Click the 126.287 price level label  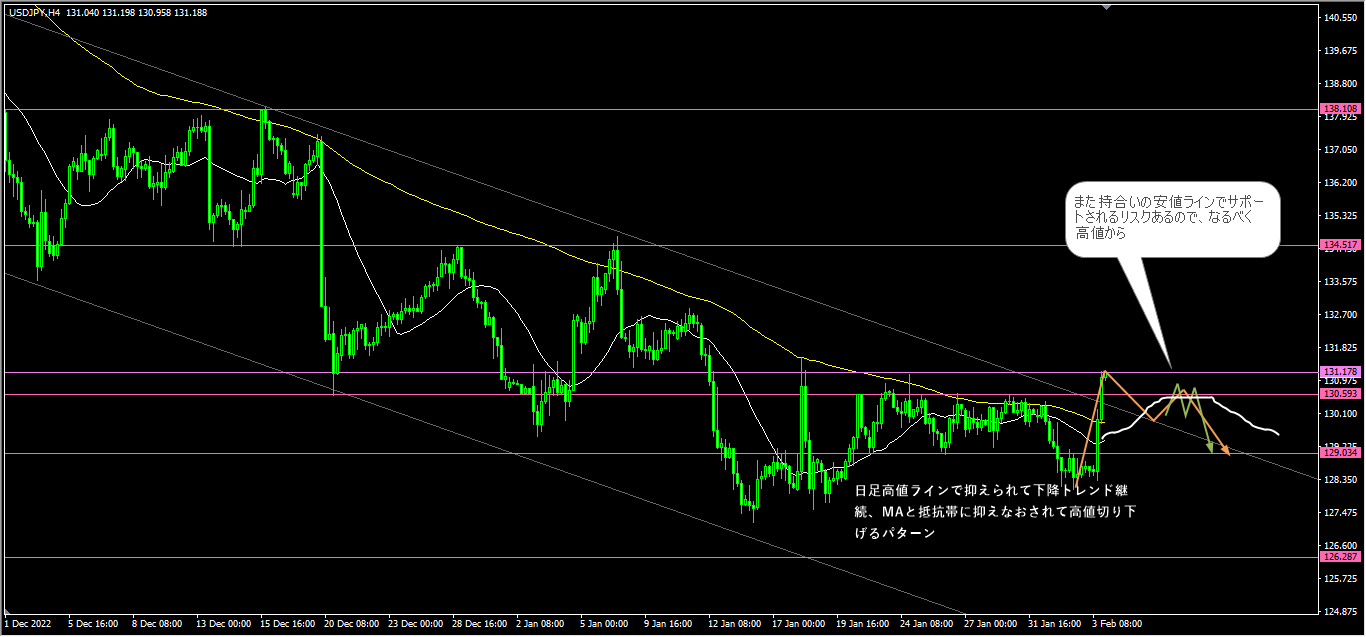point(1338,557)
